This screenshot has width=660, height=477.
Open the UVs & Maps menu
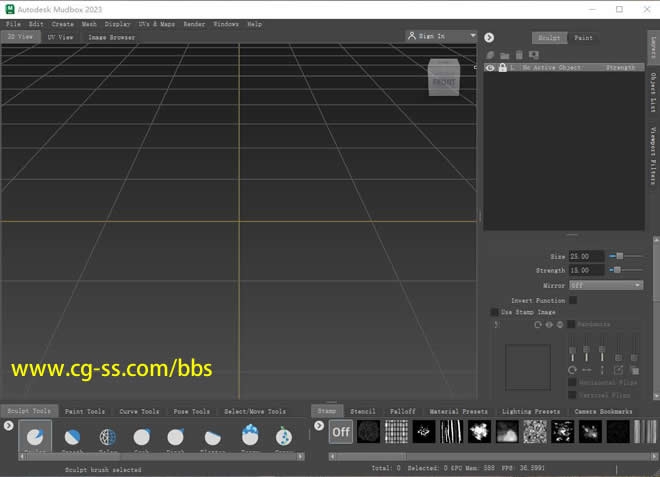(155, 24)
